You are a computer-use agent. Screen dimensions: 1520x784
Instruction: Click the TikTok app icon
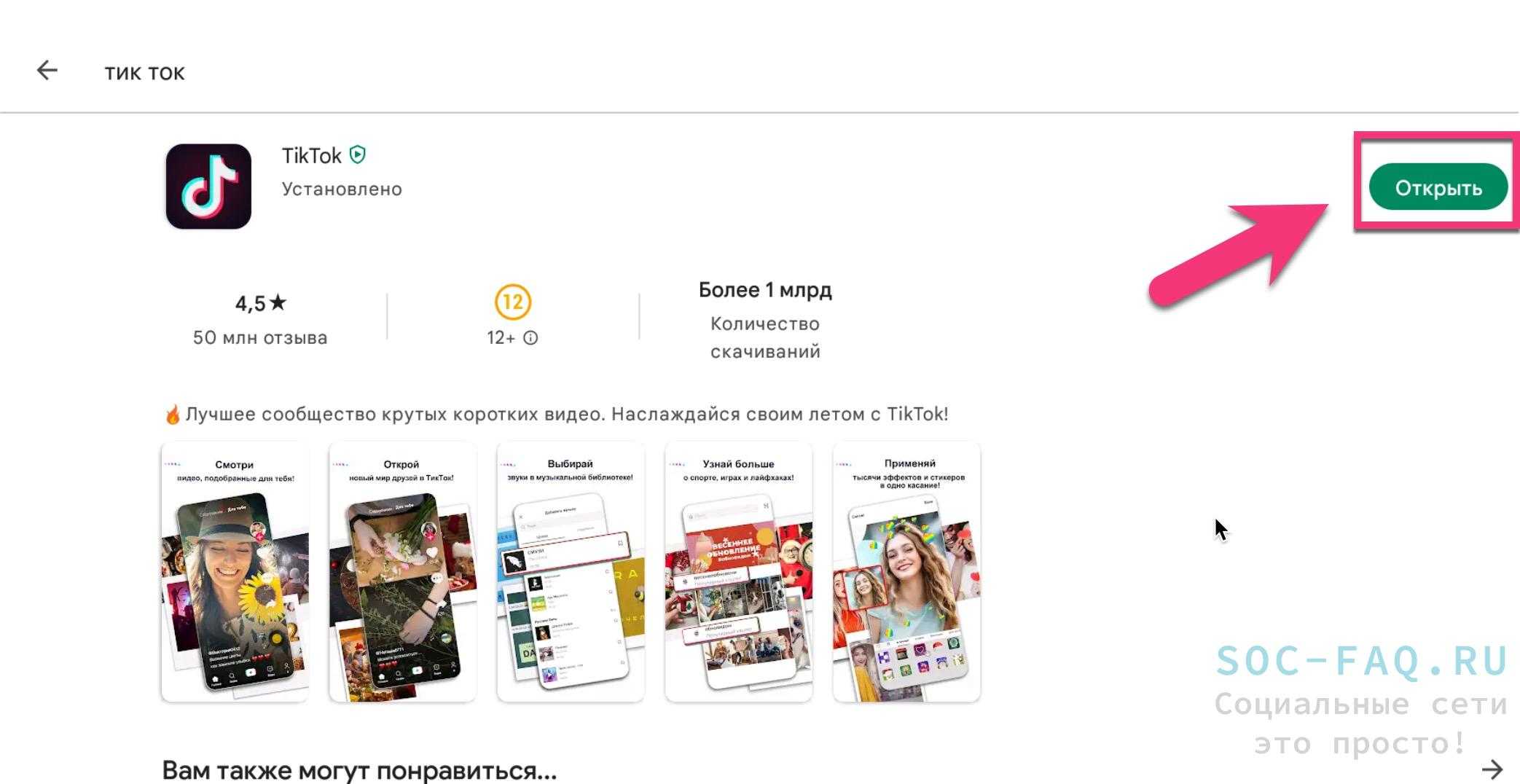point(208,187)
